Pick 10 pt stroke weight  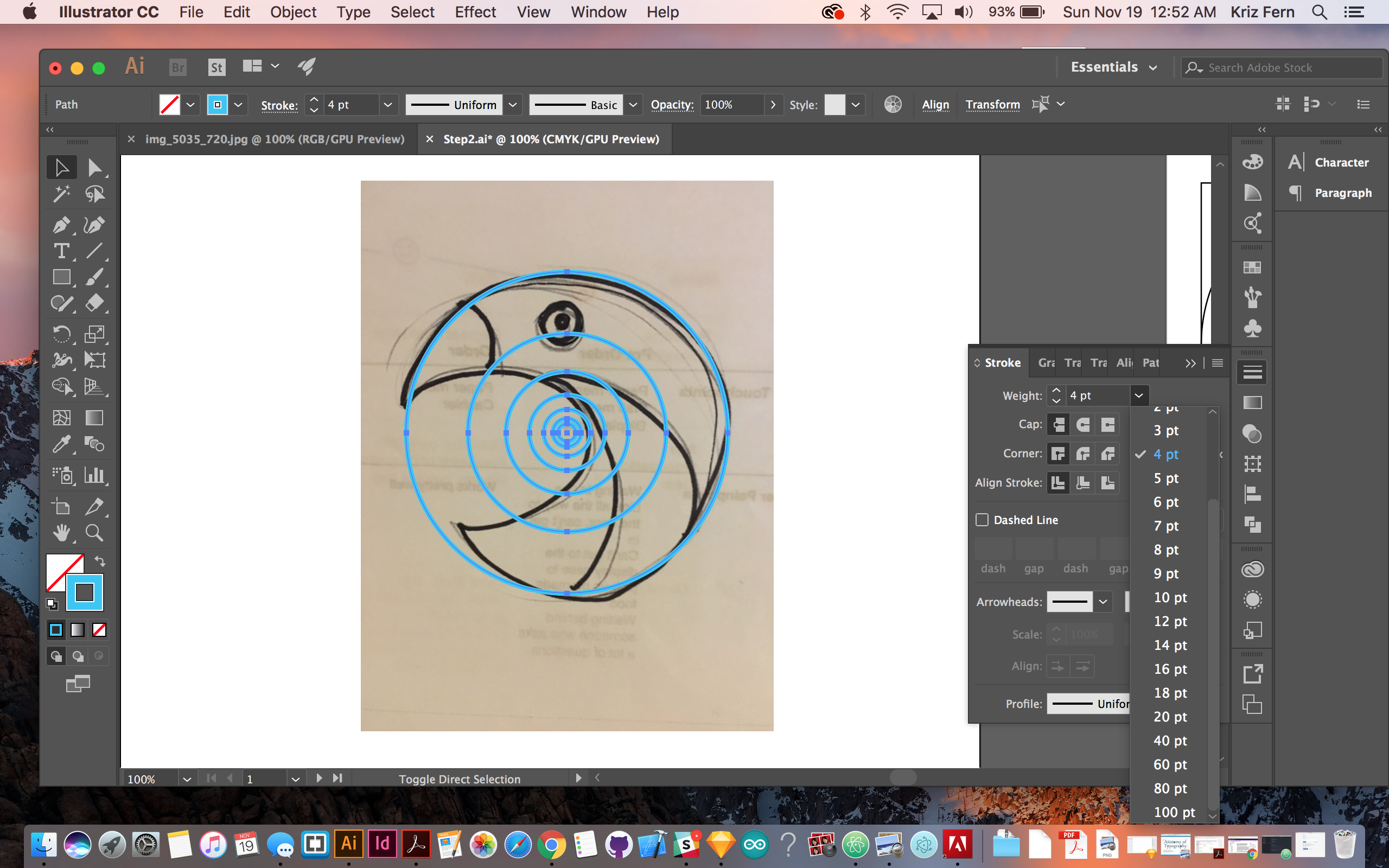click(1170, 597)
